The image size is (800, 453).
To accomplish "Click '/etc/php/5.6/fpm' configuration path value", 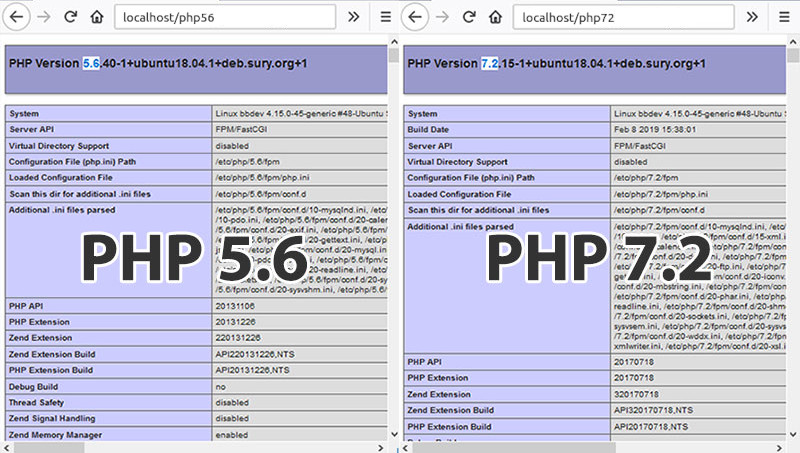I will (247, 162).
